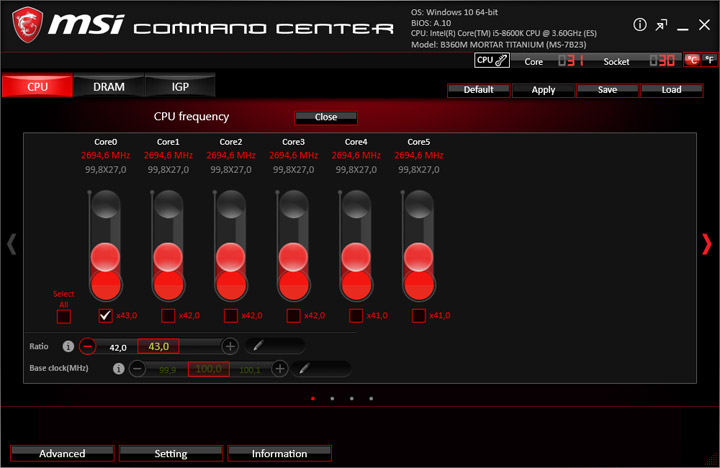Screen dimensions: 720x468
Task: Click the Default button
Action: pos(478,90)
